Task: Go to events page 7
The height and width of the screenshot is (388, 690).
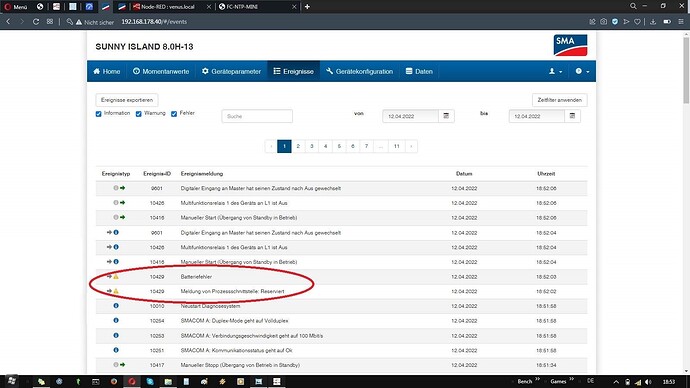Action: click(366, 146)
